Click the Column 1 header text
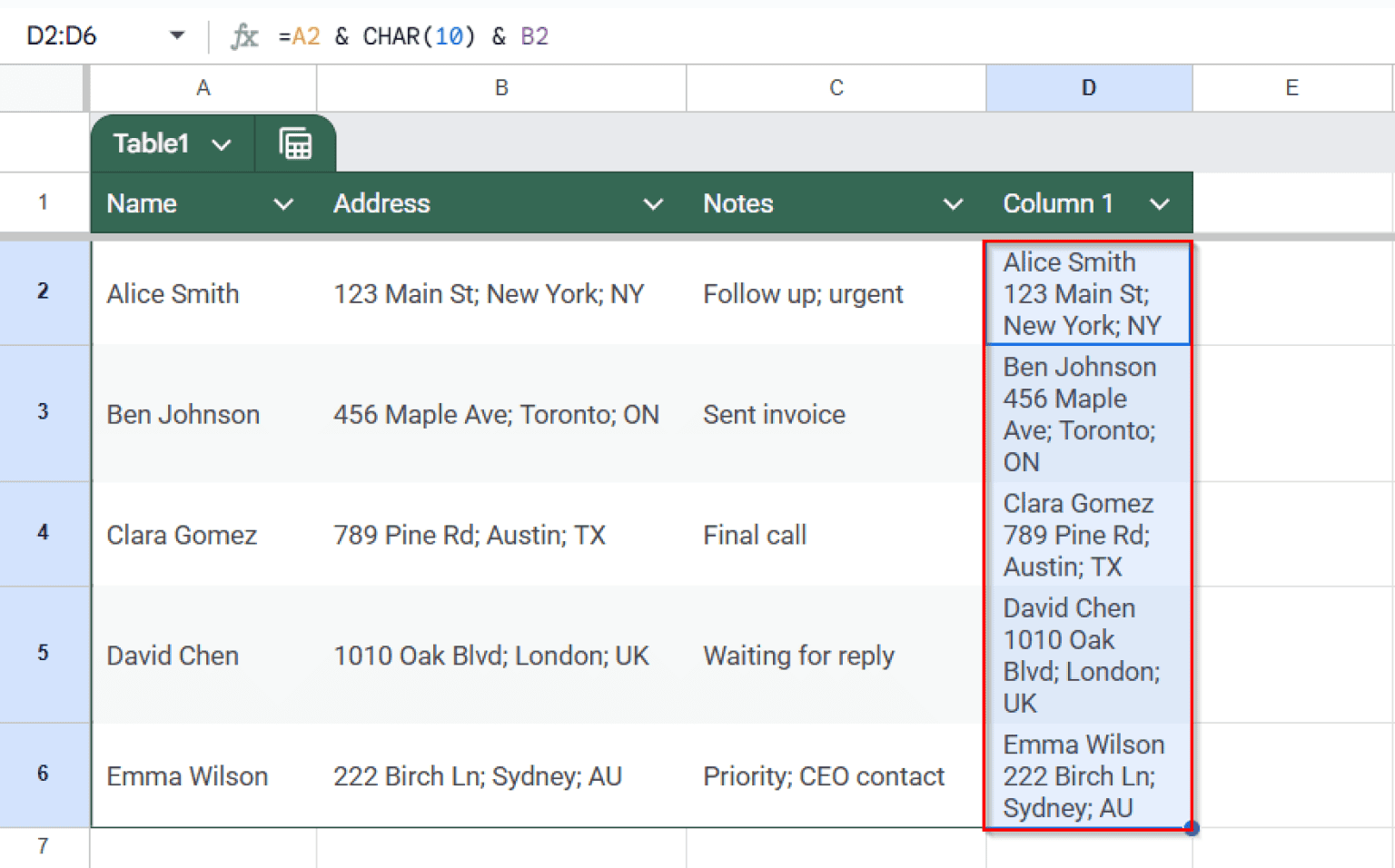This screenshot has width=1395, height=868. click(x=1057, y=203)
